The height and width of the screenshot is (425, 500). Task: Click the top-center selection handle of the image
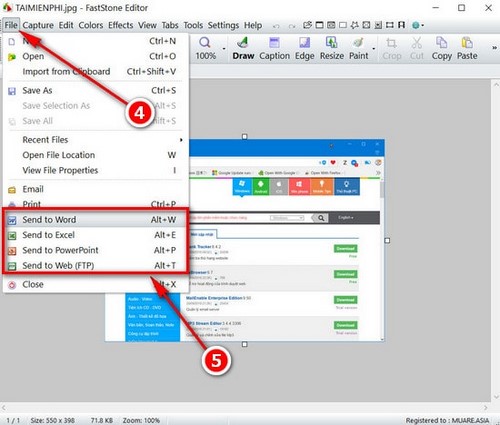click(x=245, y=137)
